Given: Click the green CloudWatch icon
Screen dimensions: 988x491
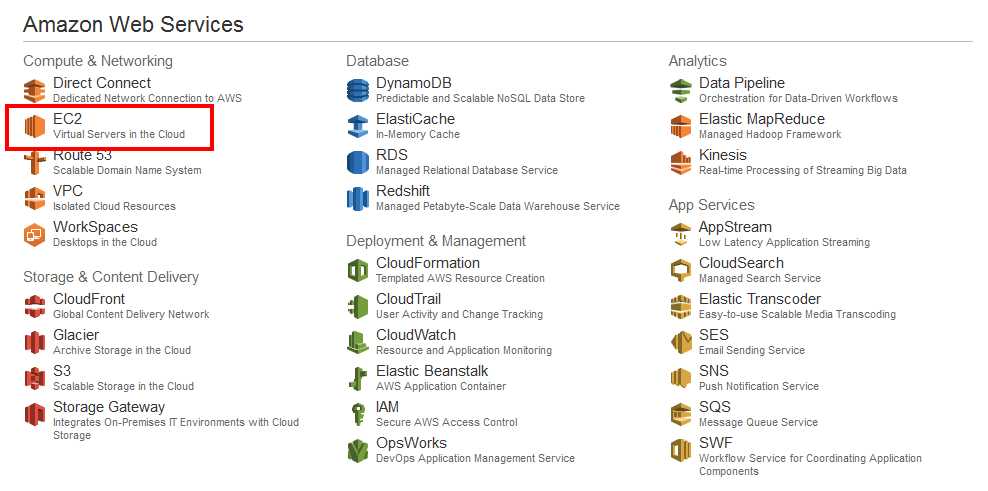Looking at the screenshot, I should pos(358,342).
